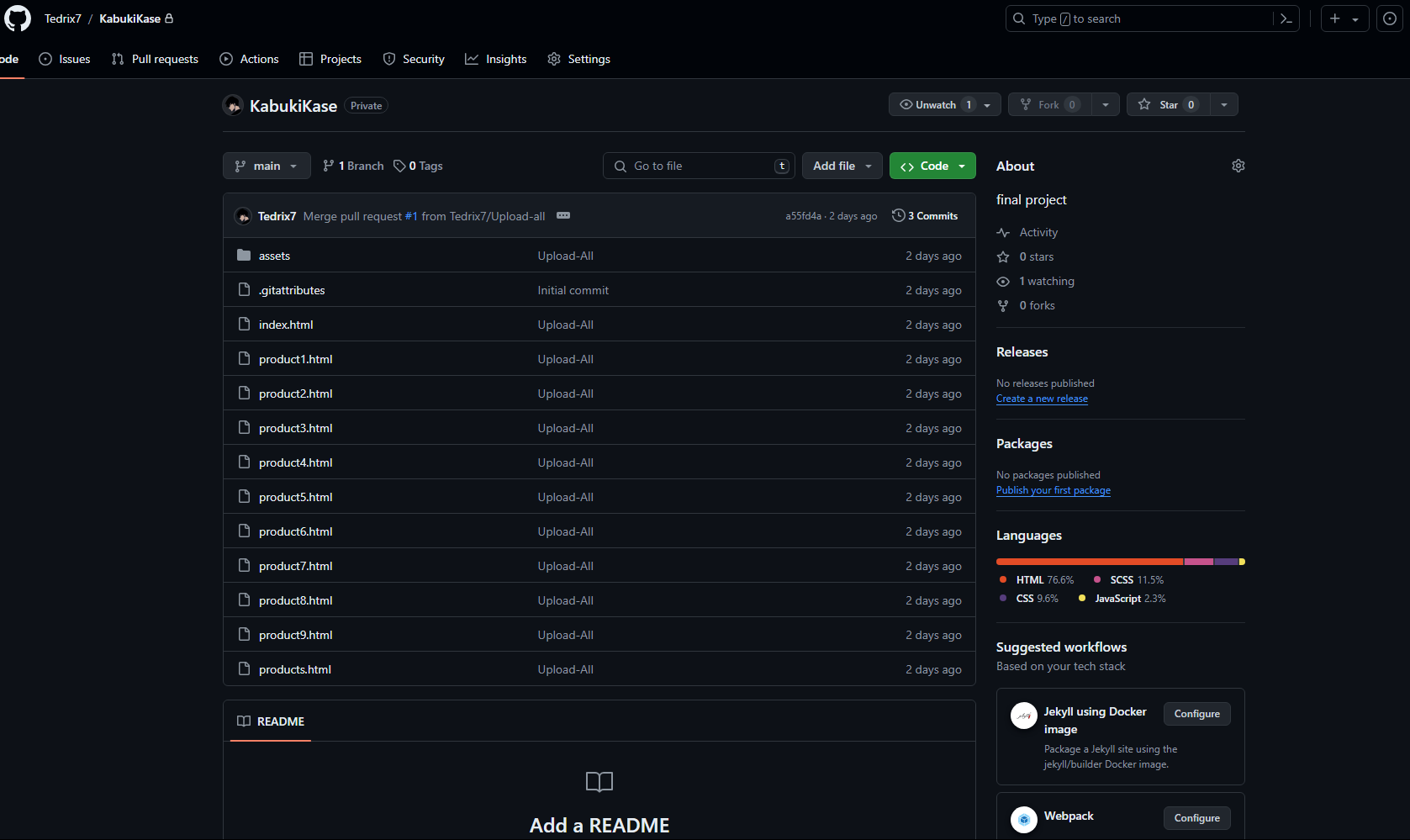
Task: Focus the Go to file search field
Action: 700,166
